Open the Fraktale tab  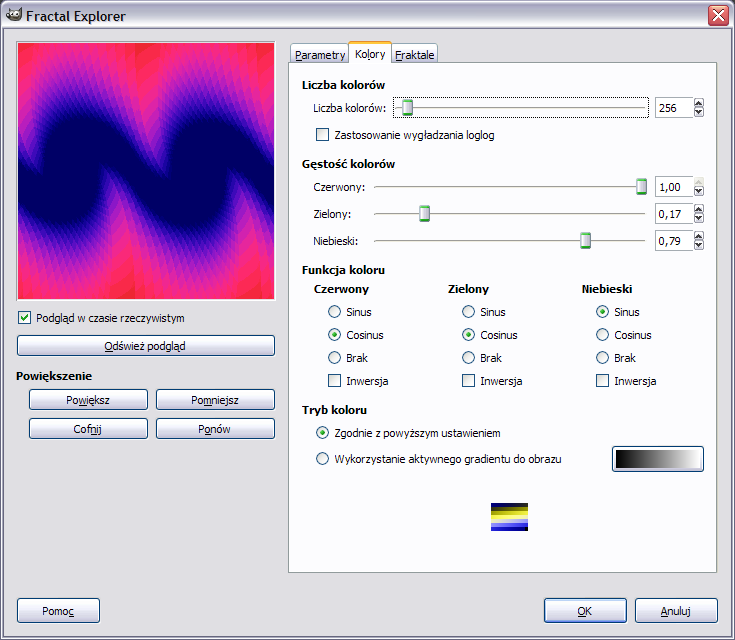(x=415, y=55)
